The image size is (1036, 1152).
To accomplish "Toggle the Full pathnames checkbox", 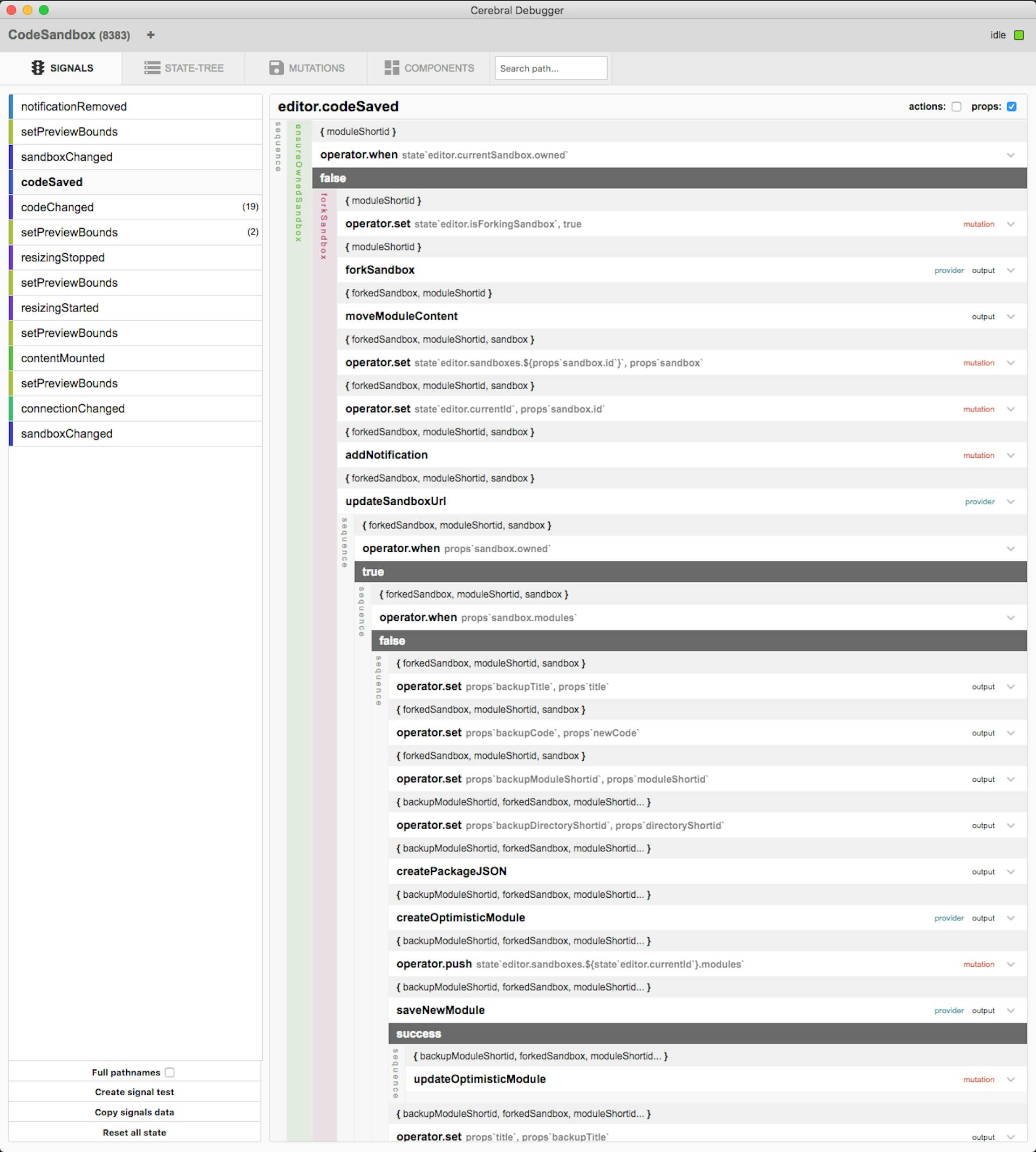I will (x=170, y=1072).
